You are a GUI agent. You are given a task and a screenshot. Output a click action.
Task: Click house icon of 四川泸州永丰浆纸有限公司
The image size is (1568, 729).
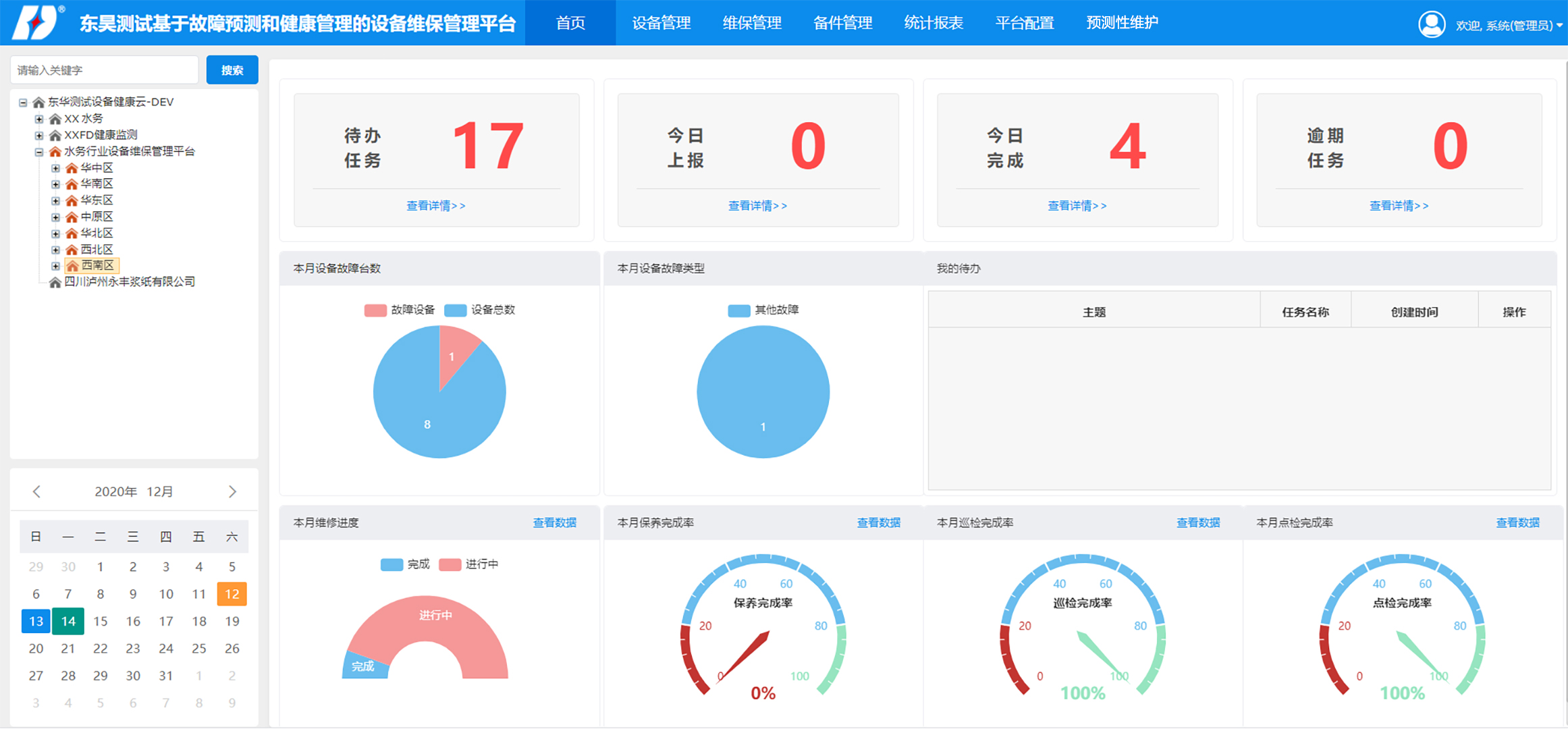[x=55, y=282]
